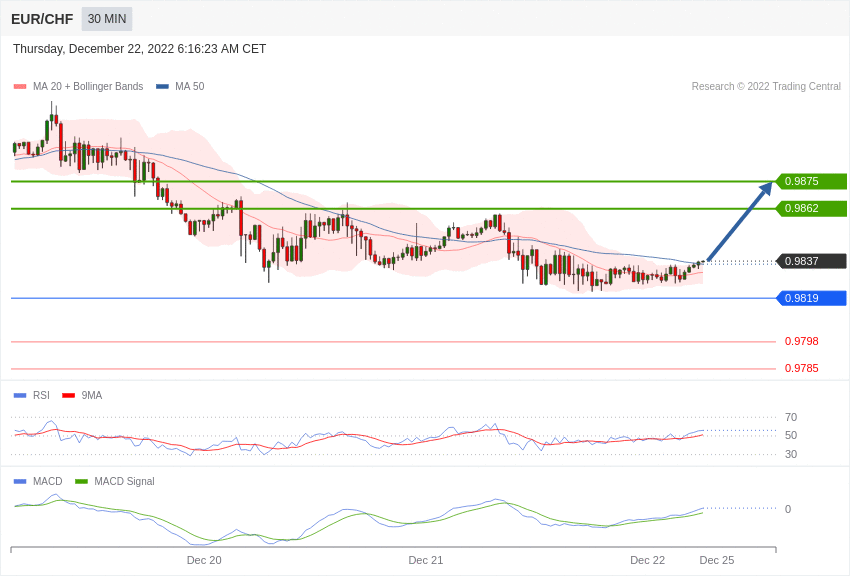850x576 pixels.
Task: Click the MACD Signal legend swatch
Action: point(81,482)
